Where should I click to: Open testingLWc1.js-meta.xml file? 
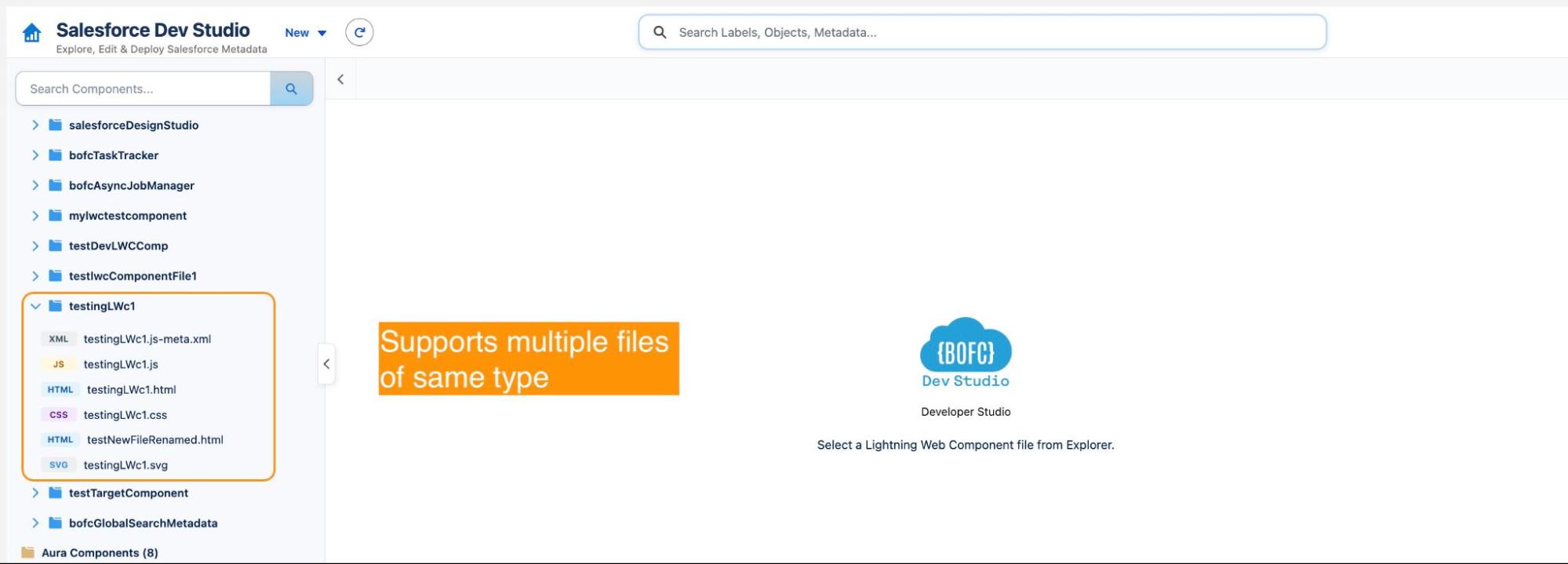tap(147, 339)
